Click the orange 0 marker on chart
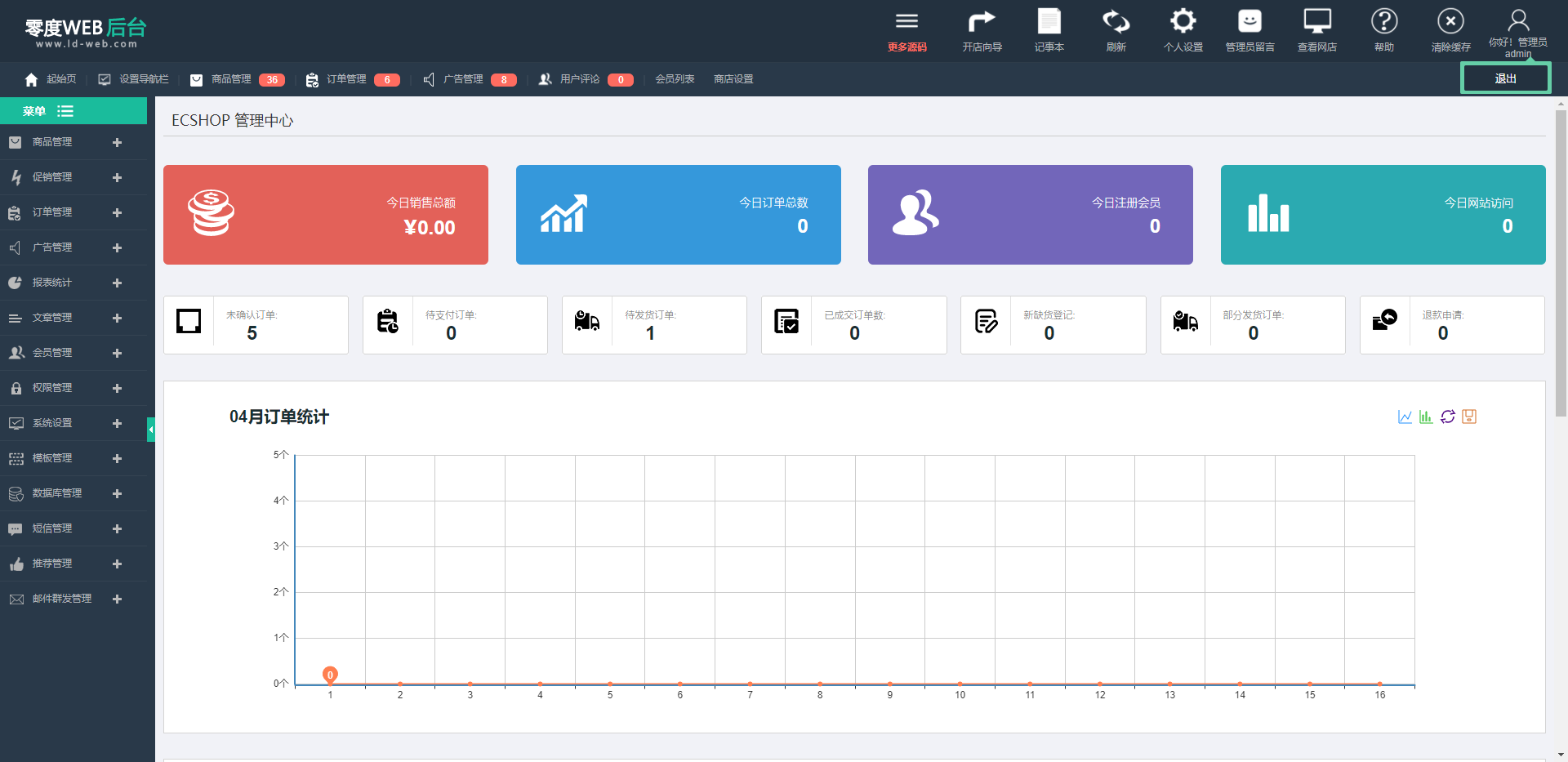This screenshot has width=1568, height=762. pyautogui.click(x=330, y=675)
